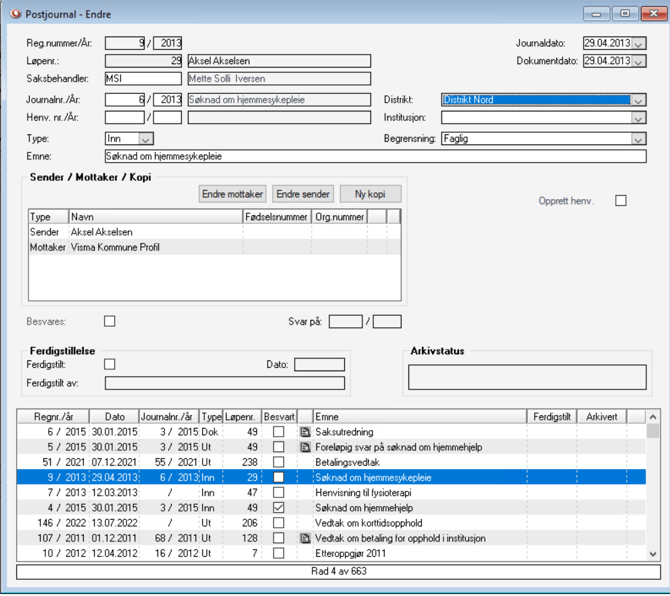The width and height of the screenshot is (670, 596).
Task: Click document icon beside Foreløpig svar row
Action: point(305,447)
